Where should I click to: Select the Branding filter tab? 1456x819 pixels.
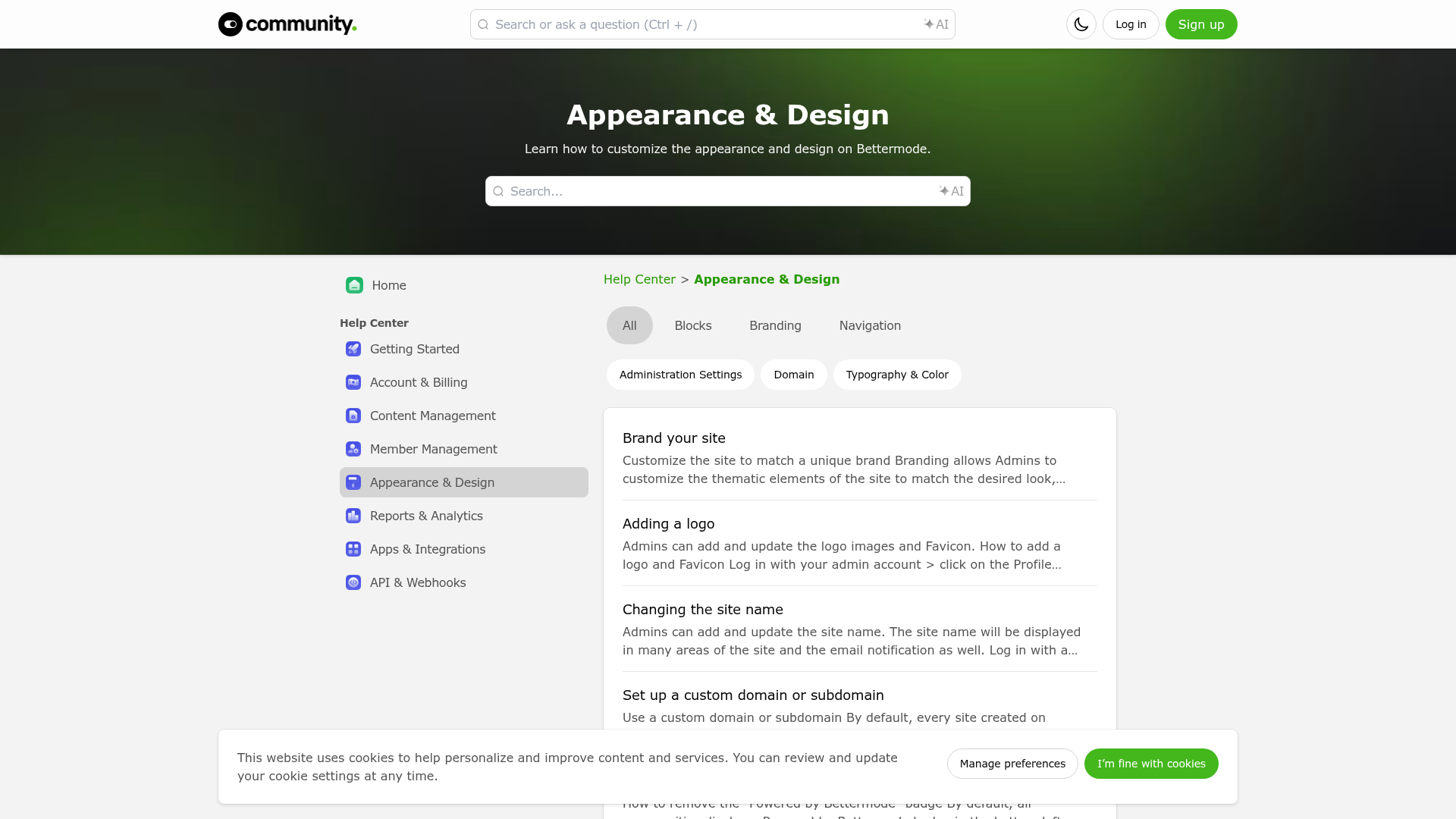click(x=775, y=325)
